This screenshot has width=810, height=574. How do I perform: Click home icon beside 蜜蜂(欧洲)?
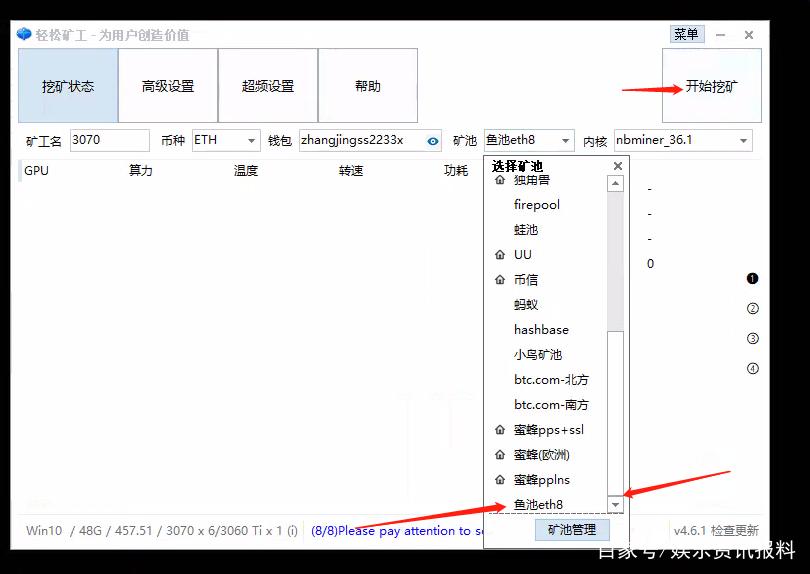500,455
